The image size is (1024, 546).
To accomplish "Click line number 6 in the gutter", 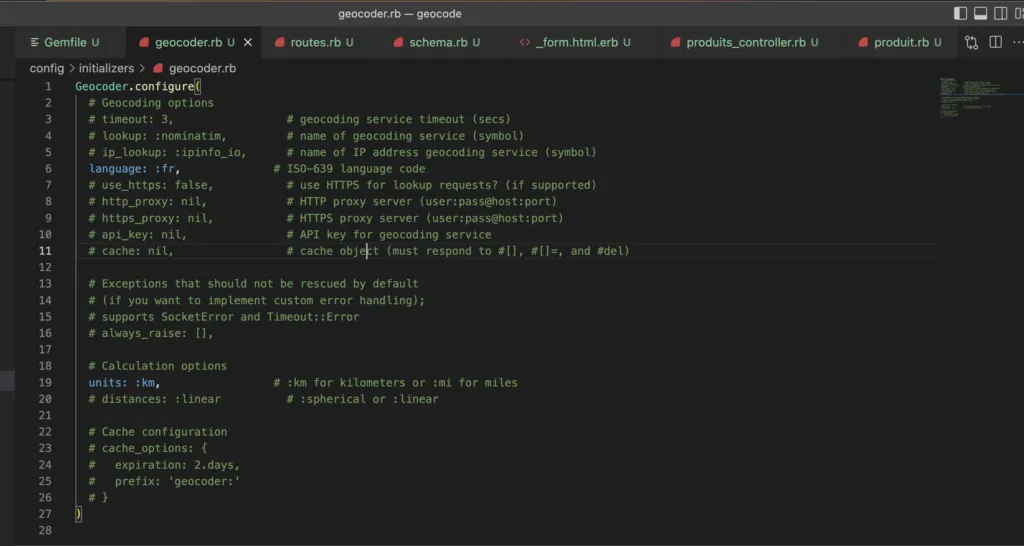I will (x=48, y=169).
